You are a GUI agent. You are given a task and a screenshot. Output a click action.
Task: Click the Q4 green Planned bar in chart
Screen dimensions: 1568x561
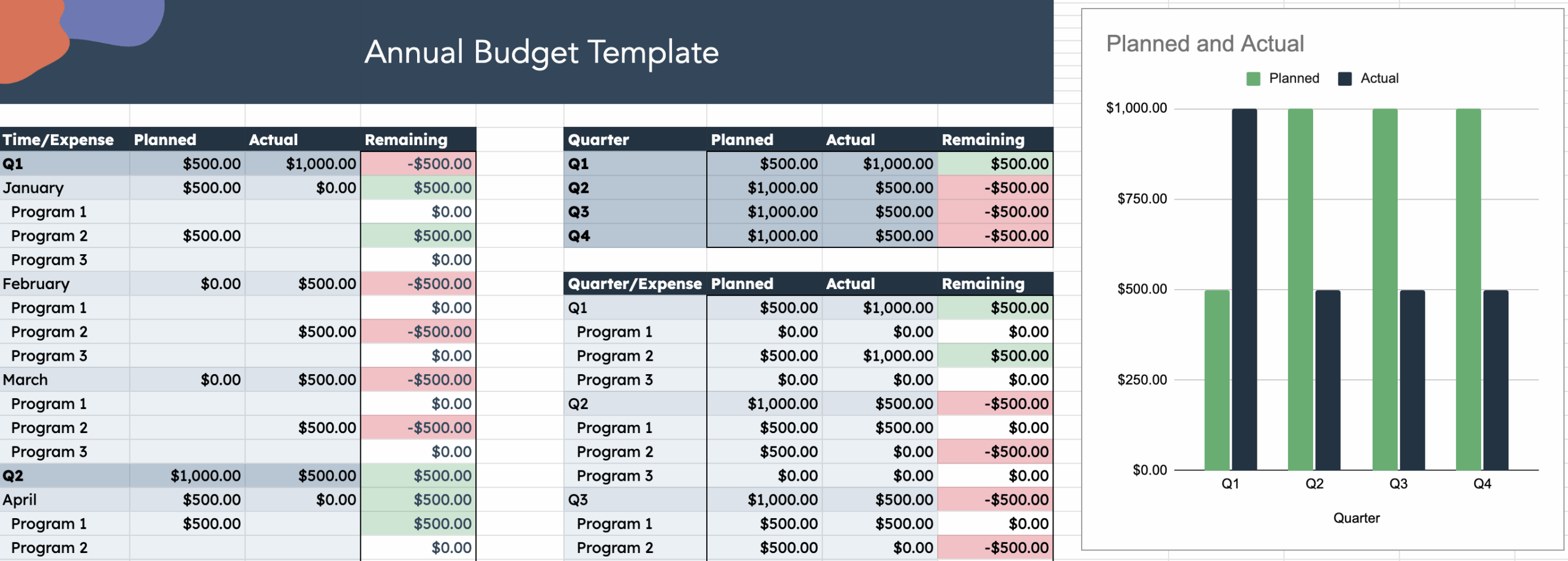tap(1468, 288)
